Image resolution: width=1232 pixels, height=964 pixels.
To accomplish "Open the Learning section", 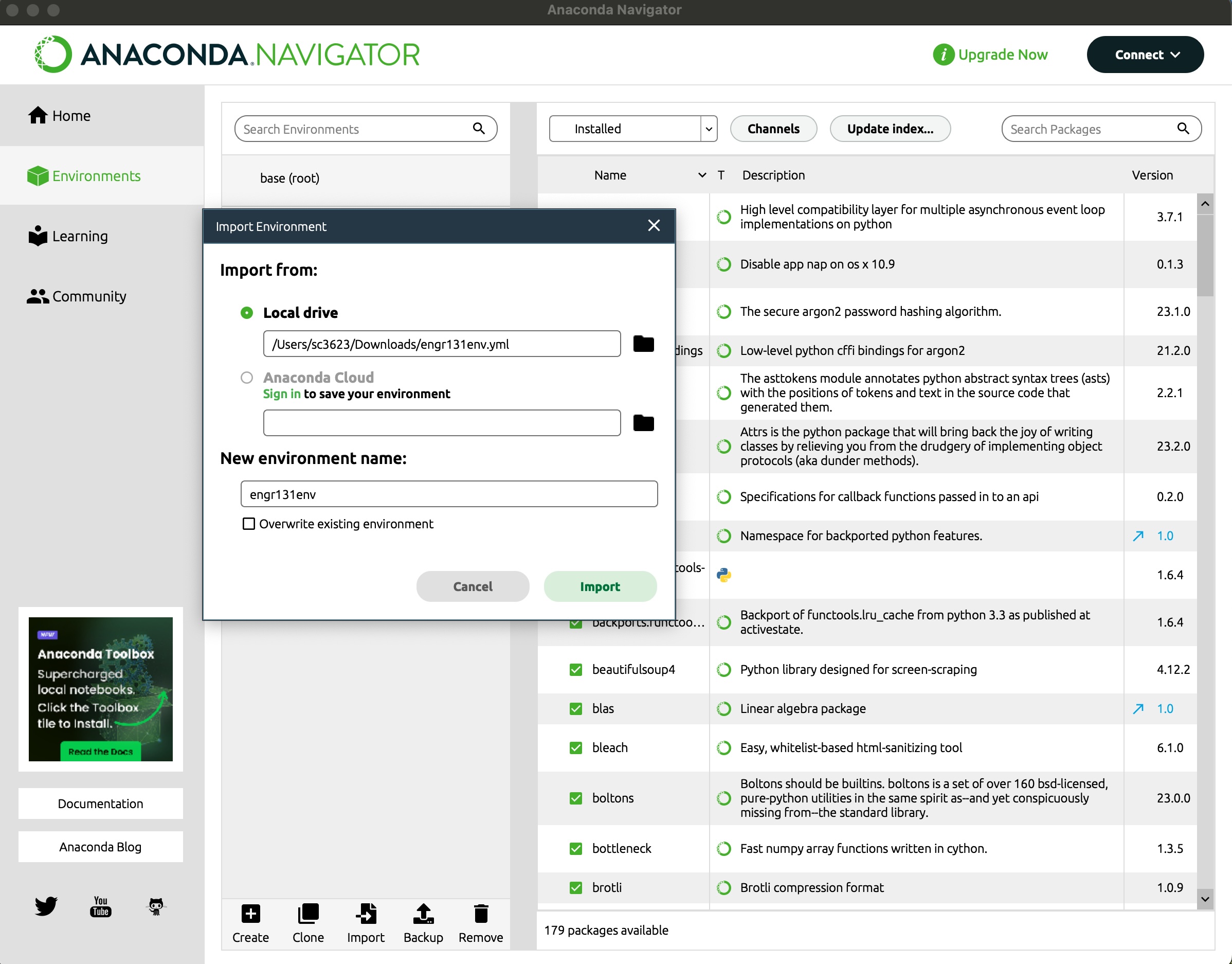I will (x=68, y=236).
